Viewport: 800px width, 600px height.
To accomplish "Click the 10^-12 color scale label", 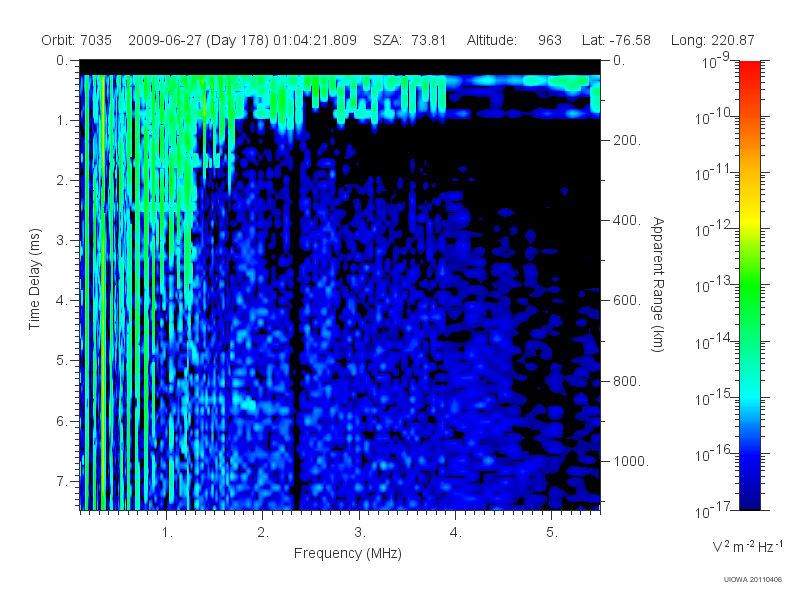I will click(x=714, y=229).
